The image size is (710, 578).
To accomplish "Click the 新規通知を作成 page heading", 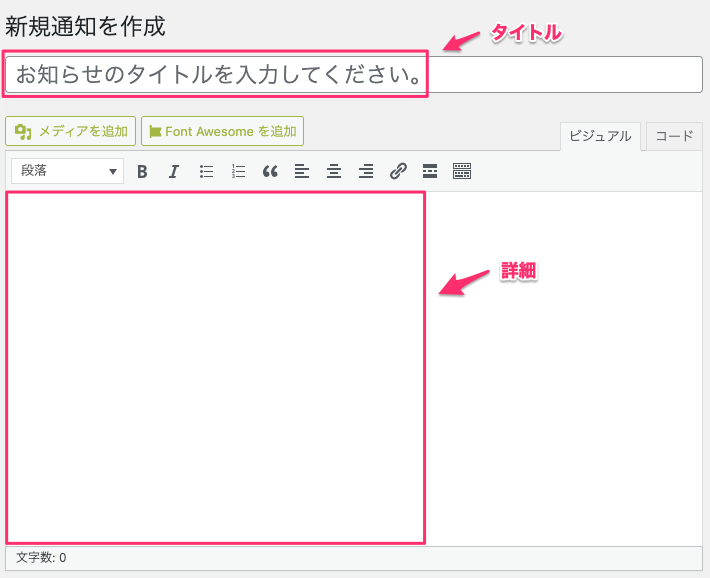I will tap(85, 26).
